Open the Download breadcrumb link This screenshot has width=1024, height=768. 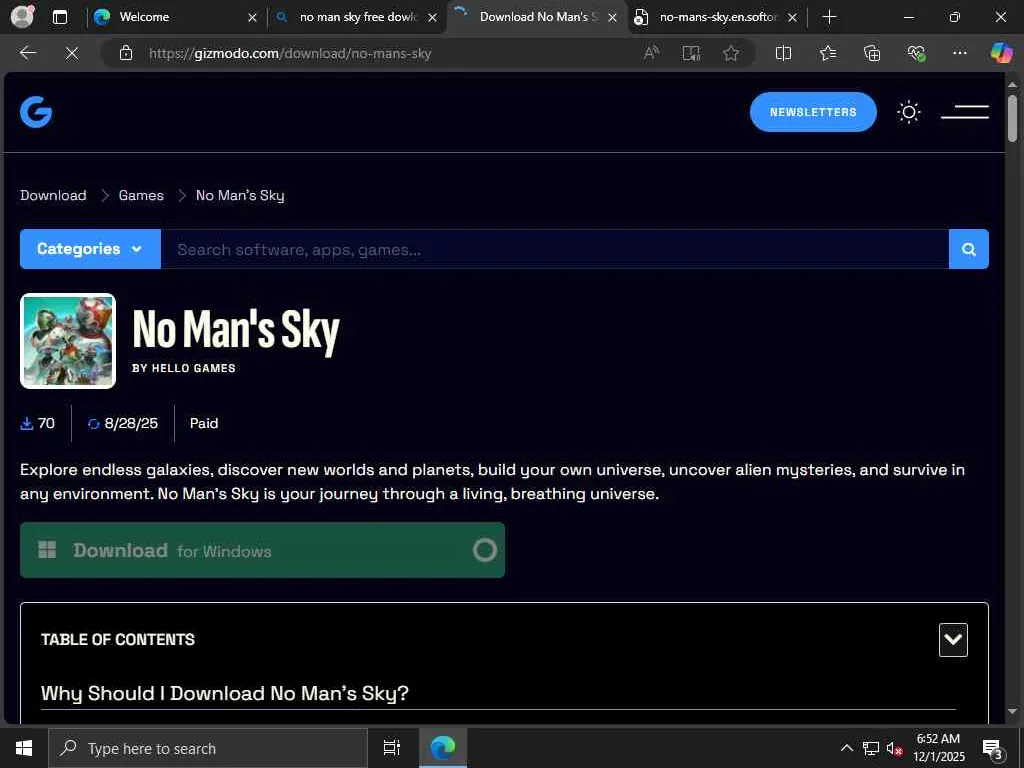(x=53, y=195)
